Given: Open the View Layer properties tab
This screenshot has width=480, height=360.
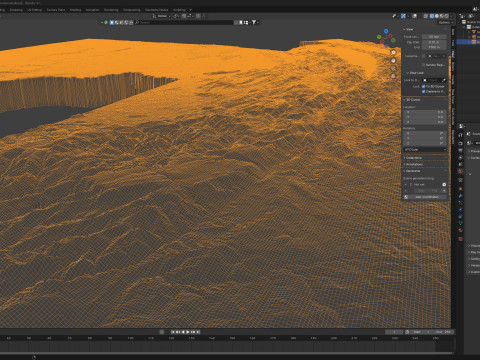Looking at the screenshot, I should (460, 158).
